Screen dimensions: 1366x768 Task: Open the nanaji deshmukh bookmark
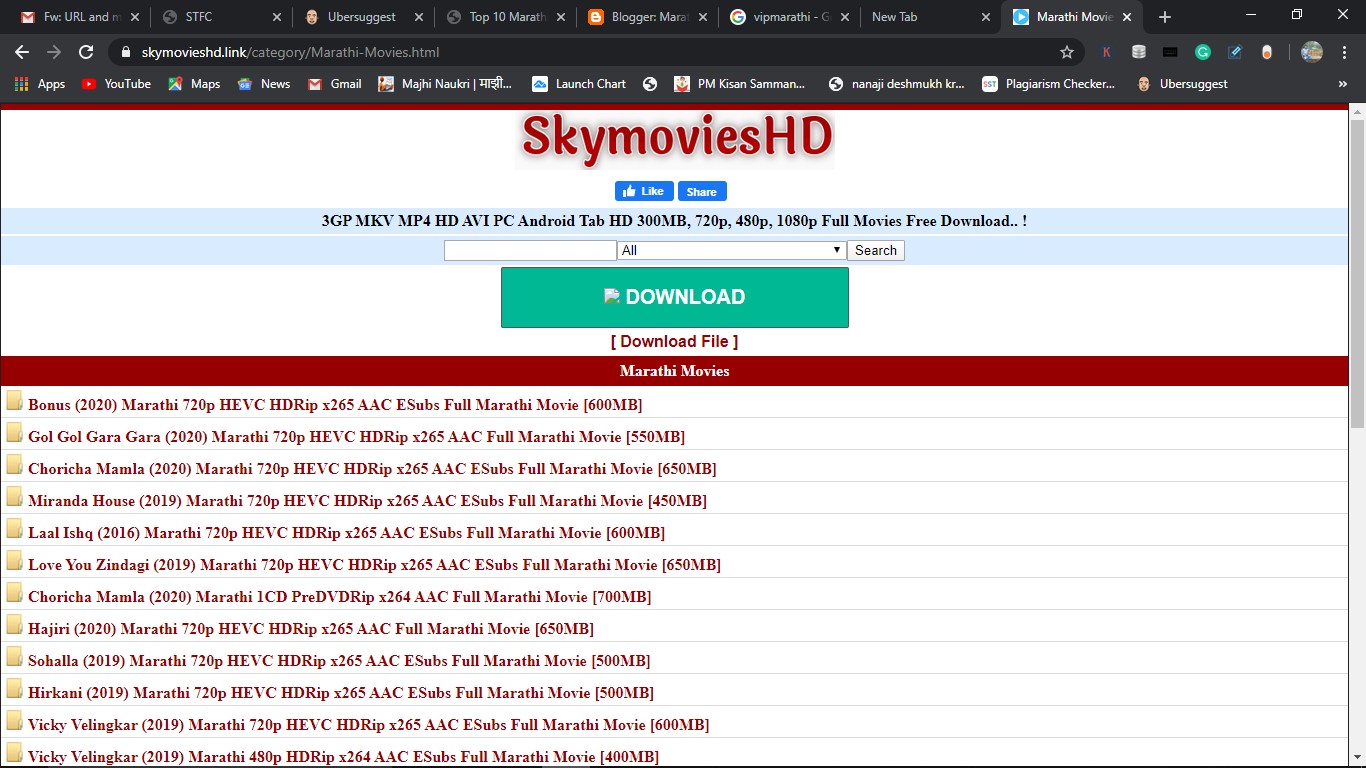pyautogui.click(x=897, y=84)
